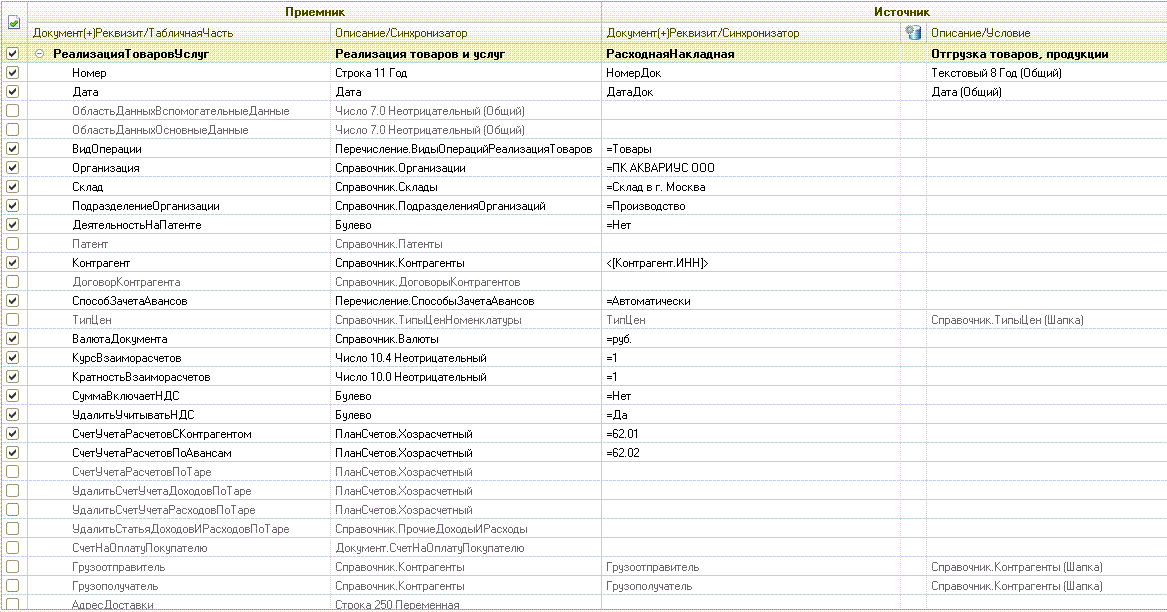Uncheck the УдалитьУчитыватьНДС checkbox

point(13,415)
